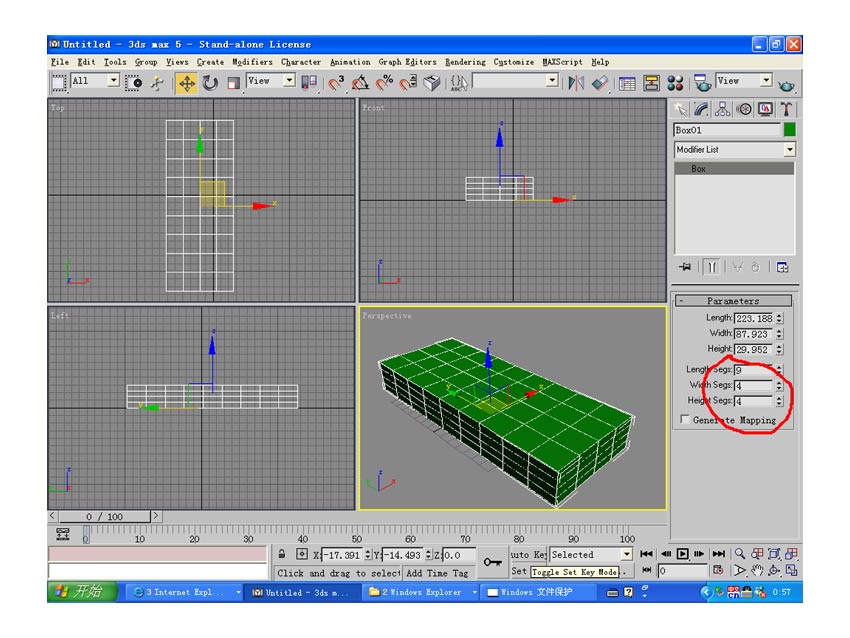Click the Mirror Selected Objects icon

pos(576,83)
